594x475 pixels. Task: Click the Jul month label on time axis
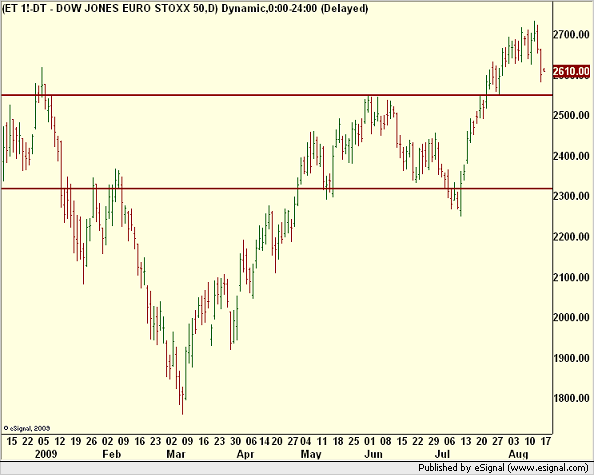click(442, 454)
